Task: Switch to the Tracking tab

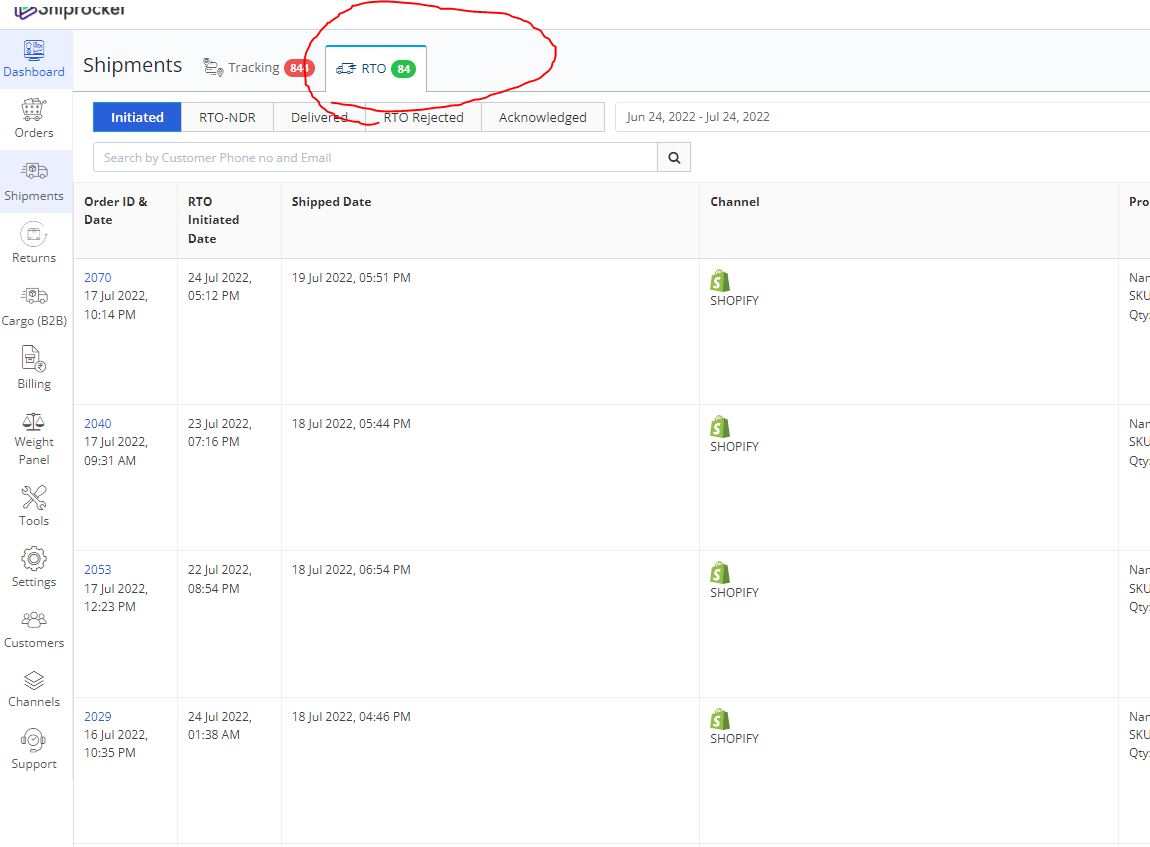Action: click(258, 67)
